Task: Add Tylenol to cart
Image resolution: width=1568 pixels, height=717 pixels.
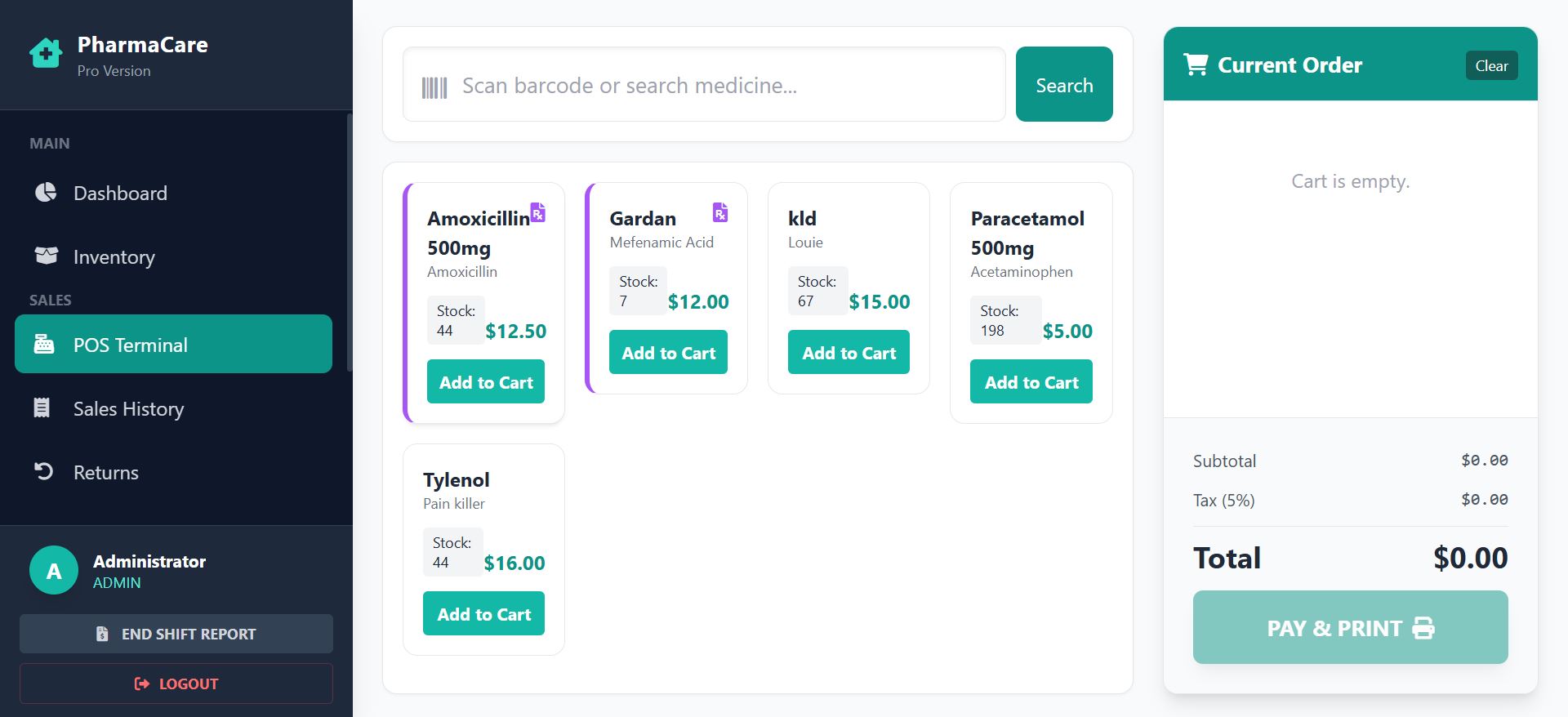Action: click(x=483, y=613)
